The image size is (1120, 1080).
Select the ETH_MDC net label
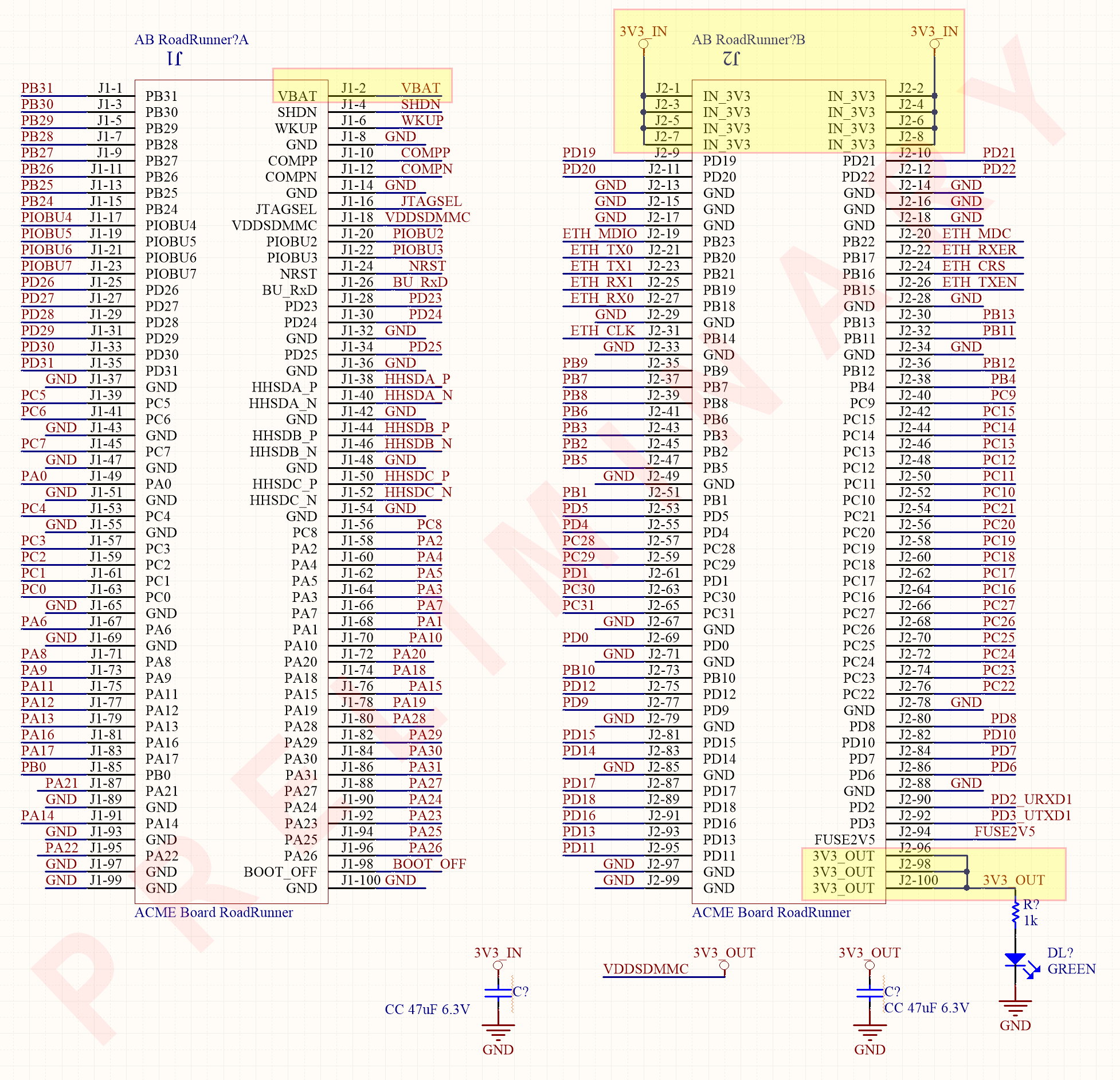977,233
